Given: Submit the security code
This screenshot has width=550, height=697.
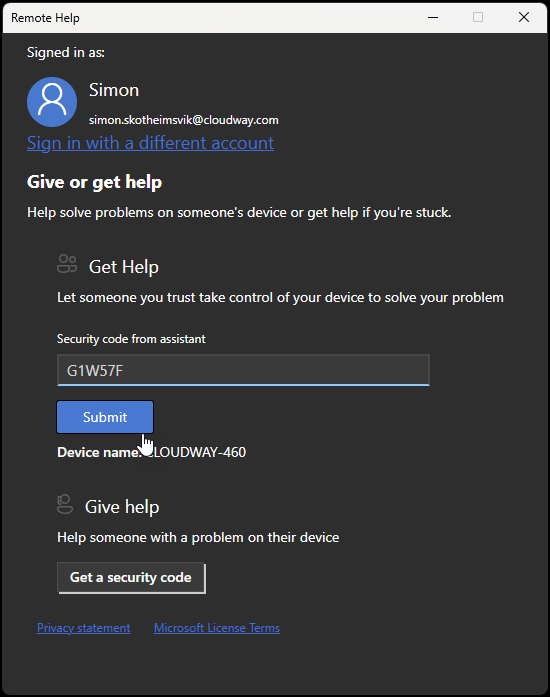Looking at the screenshot, I should 105,417.
